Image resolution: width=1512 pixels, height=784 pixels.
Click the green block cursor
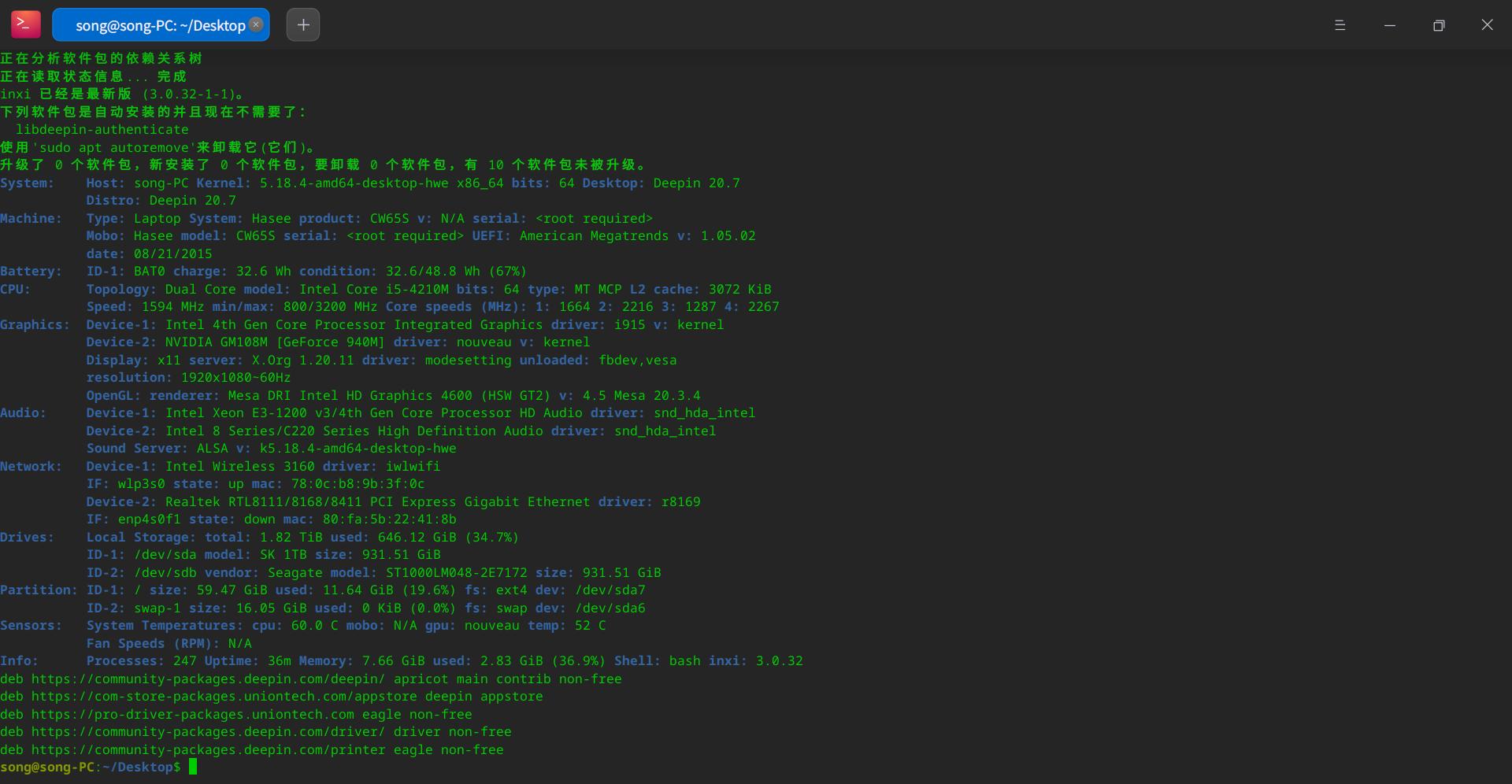point(192,767)
